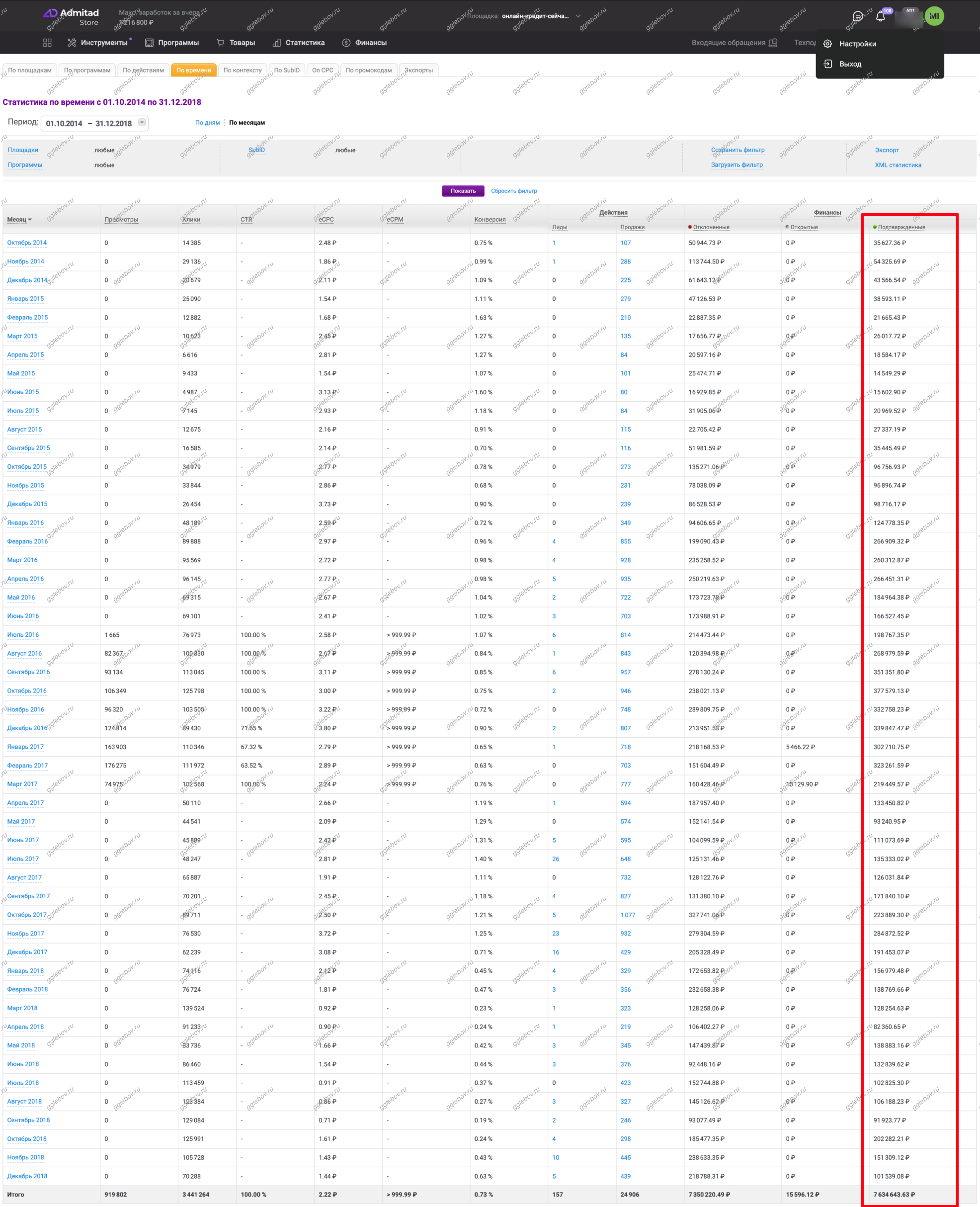Open the Октябрь 2016 month row link
This screenshot has height=1207, width=980.
coord(26,691)
